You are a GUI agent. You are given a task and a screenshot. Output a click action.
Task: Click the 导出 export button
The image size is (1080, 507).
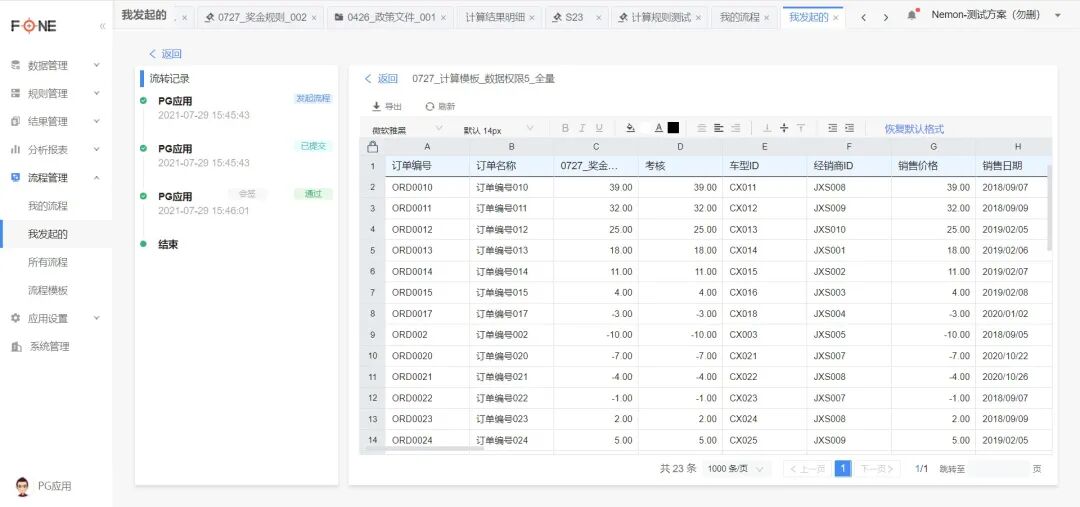(386, 107)
